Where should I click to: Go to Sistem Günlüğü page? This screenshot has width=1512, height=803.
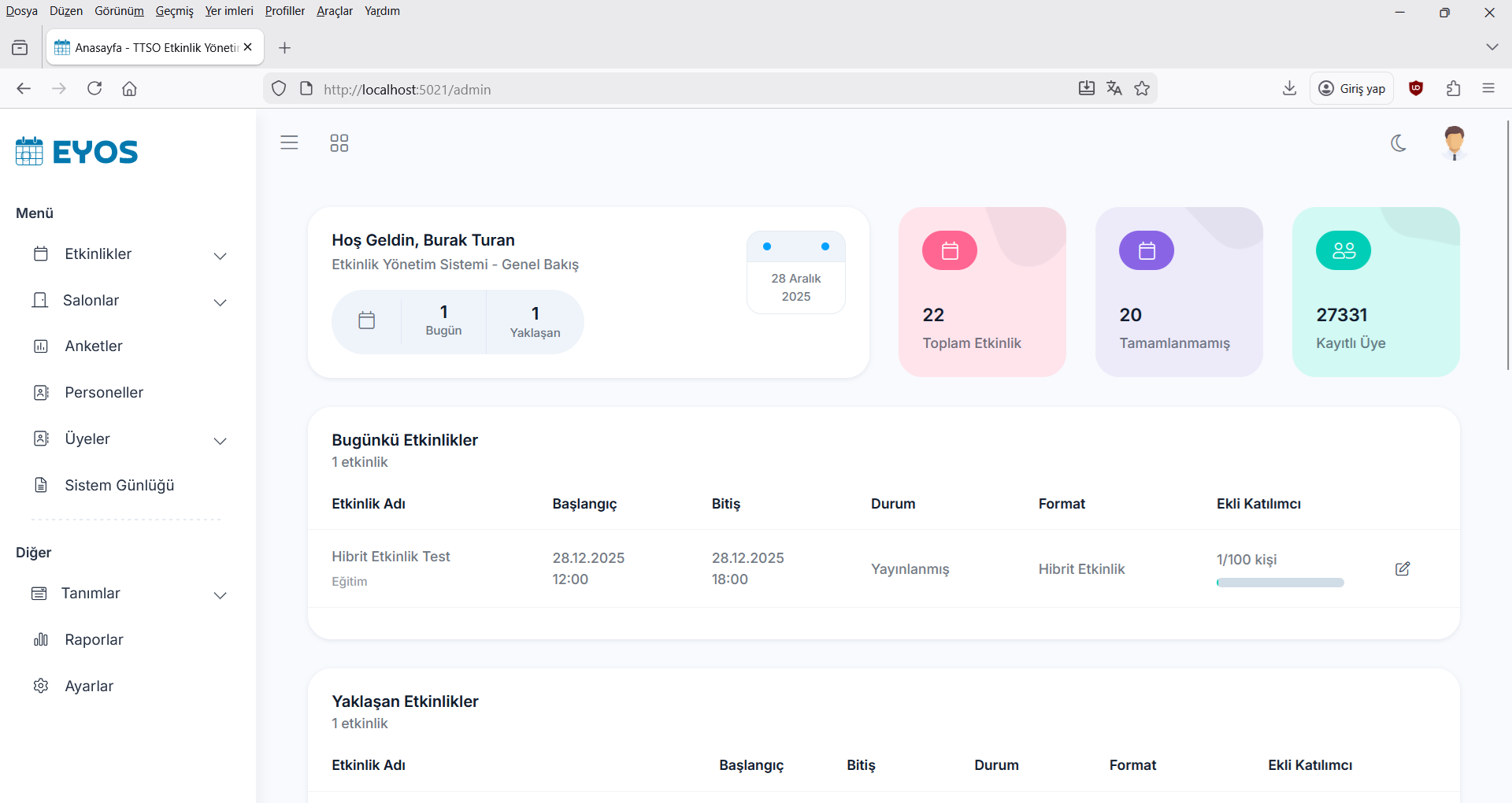(119, 486)
